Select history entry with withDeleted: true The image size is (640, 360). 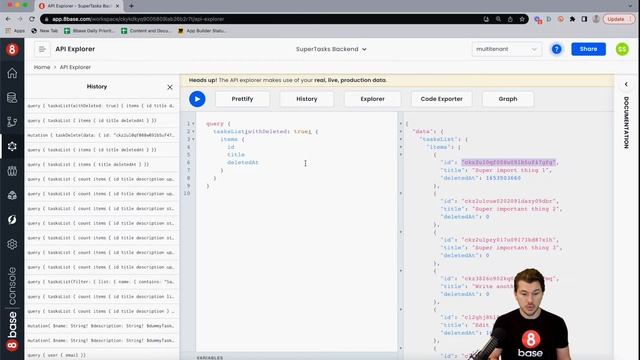102,106
